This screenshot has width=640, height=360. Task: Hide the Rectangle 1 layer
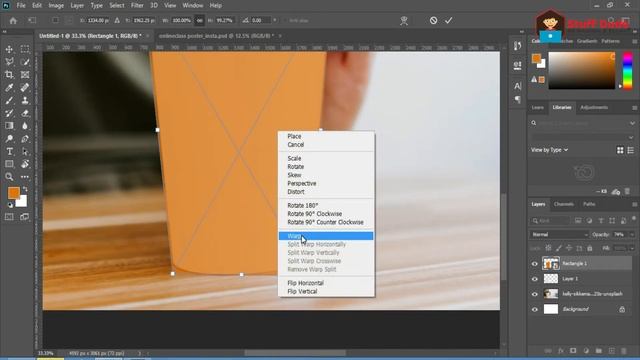coord(535,264)
